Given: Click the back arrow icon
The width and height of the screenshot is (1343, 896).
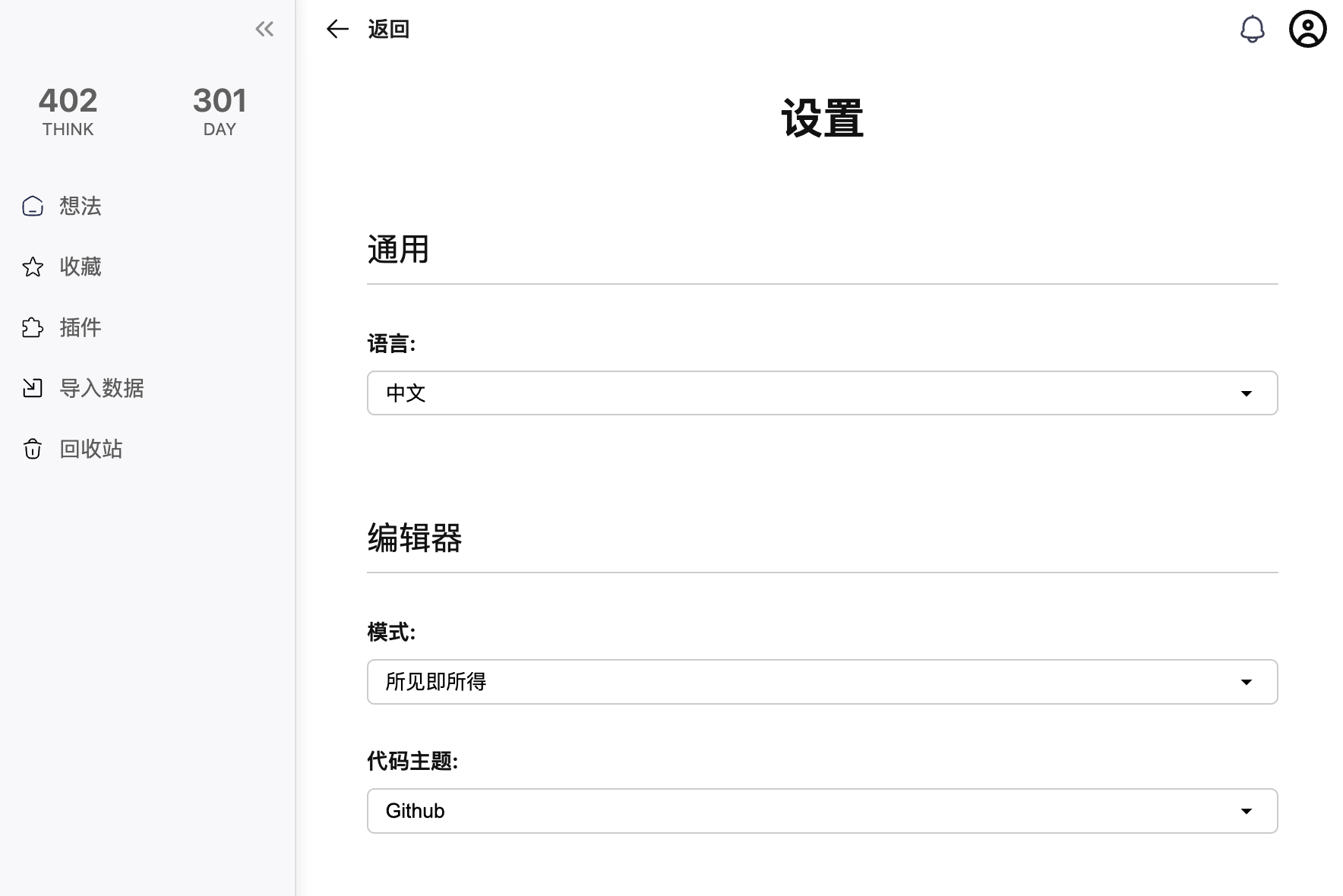Looking at the screenshot, I should click(337, 29).
